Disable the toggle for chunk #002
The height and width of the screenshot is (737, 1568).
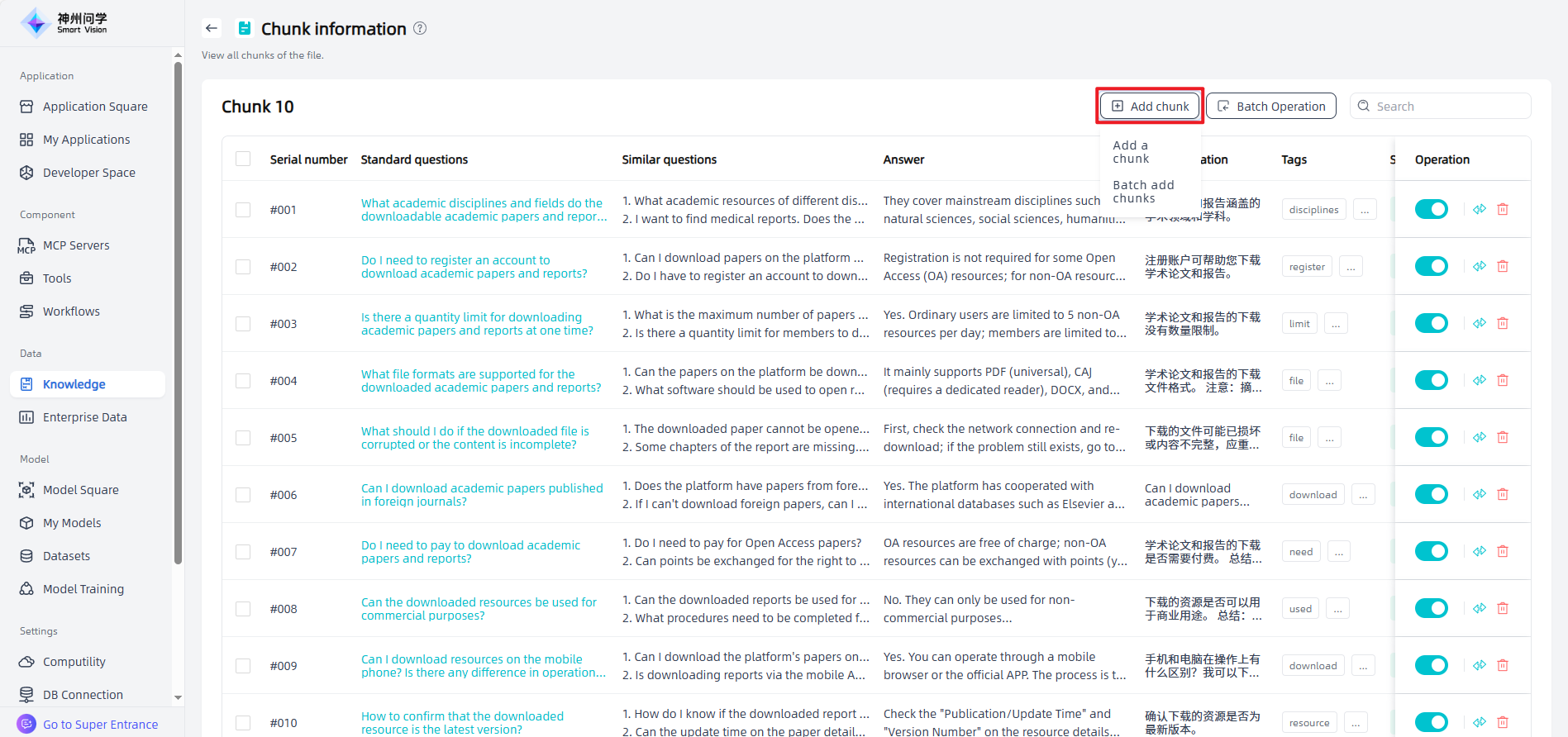pyautogui.click(x=1431, y=266)
